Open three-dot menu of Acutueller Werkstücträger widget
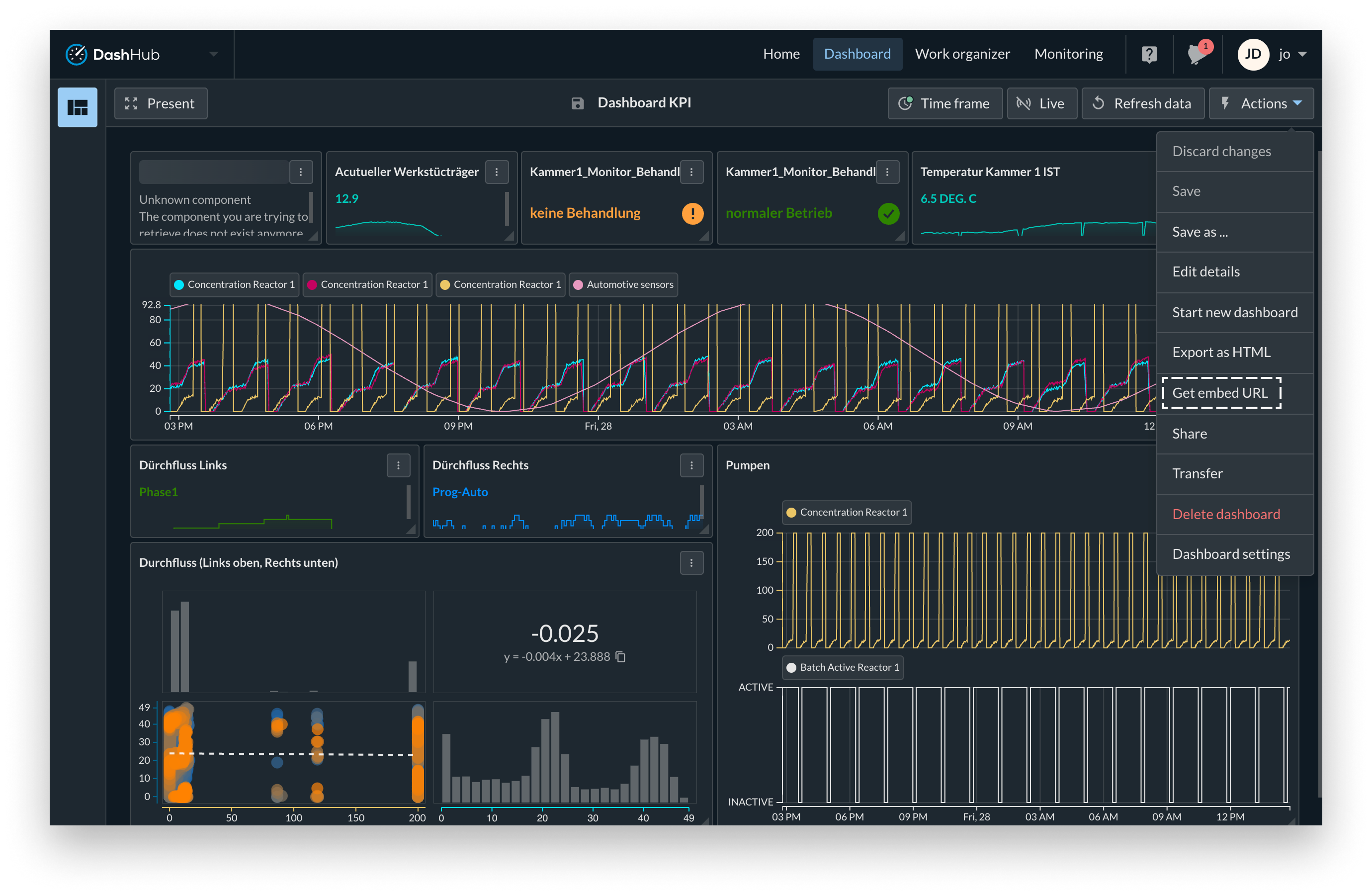This screenshot has height=895, width=1372. (x=496, y=172)
